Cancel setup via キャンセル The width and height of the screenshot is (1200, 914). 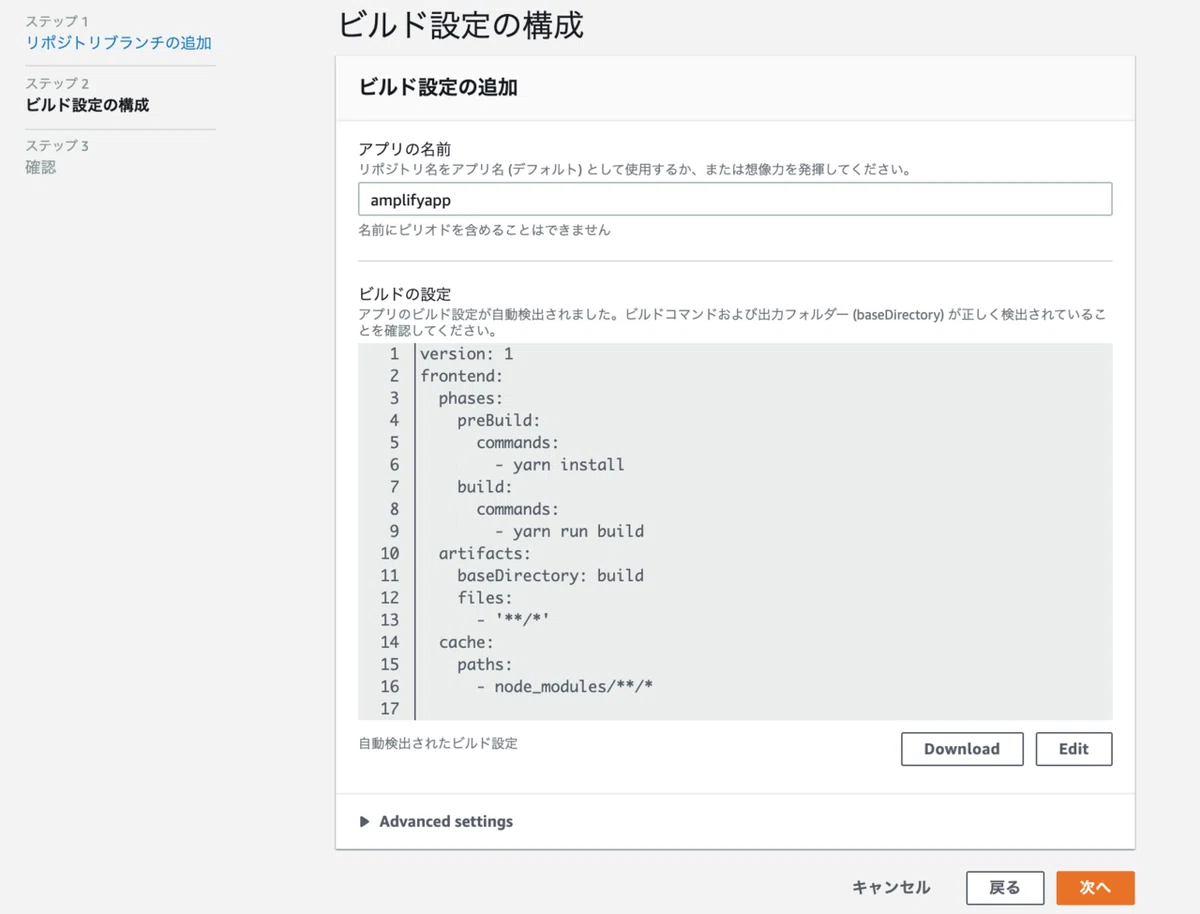891,888
